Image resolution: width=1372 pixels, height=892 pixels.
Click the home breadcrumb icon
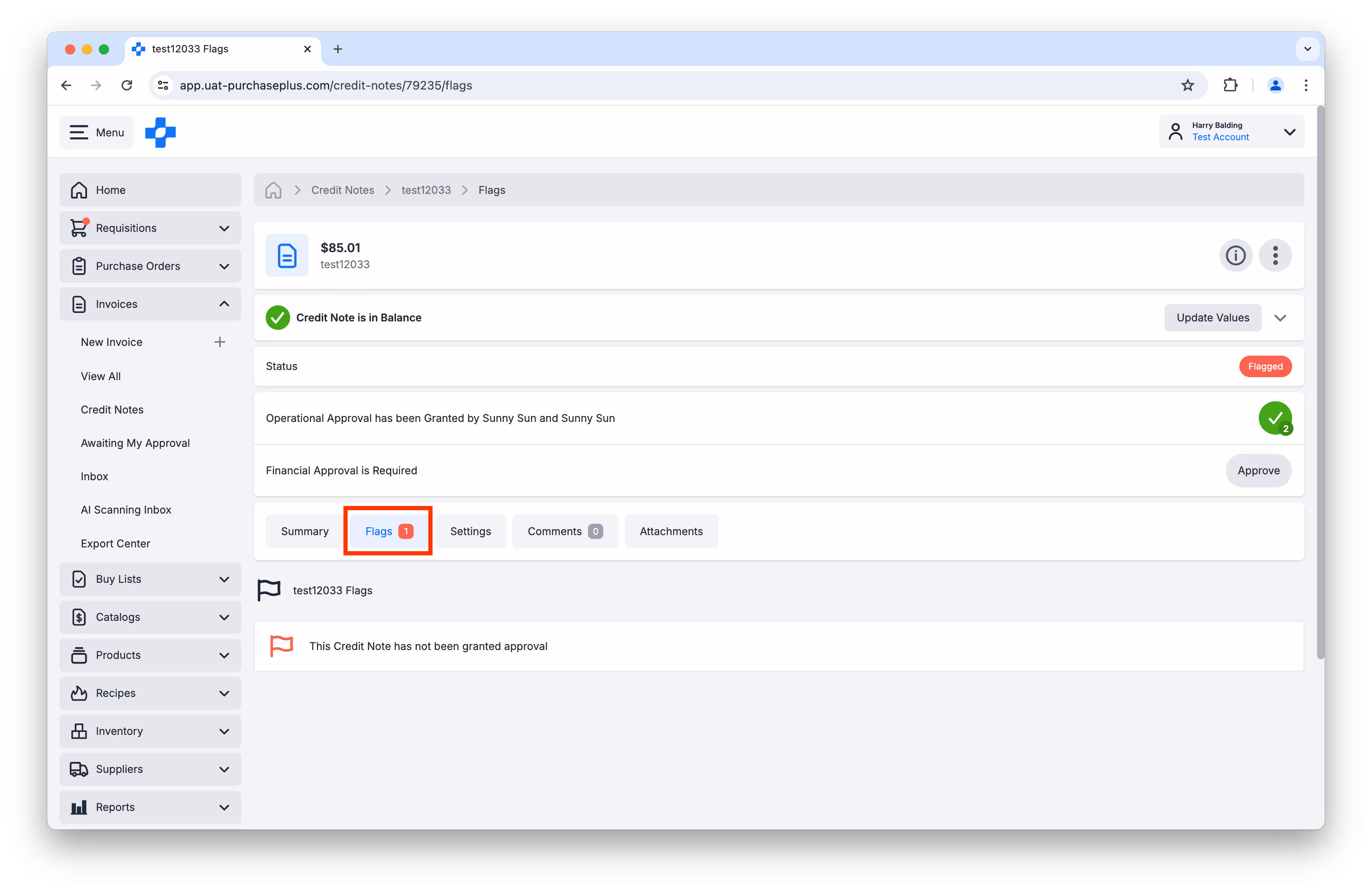tap(273, 190)
